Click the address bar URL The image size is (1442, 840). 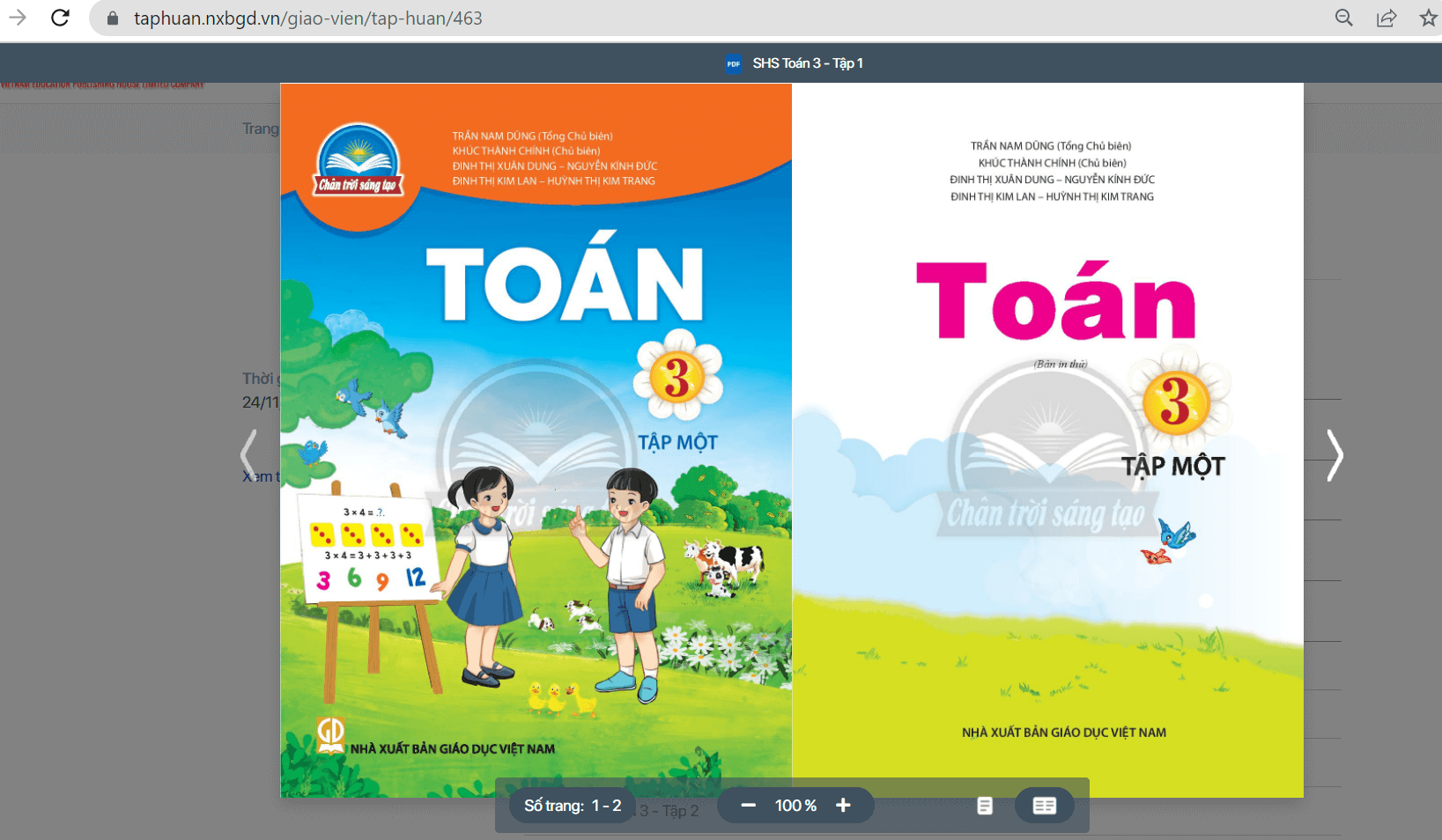click(307, 18)
